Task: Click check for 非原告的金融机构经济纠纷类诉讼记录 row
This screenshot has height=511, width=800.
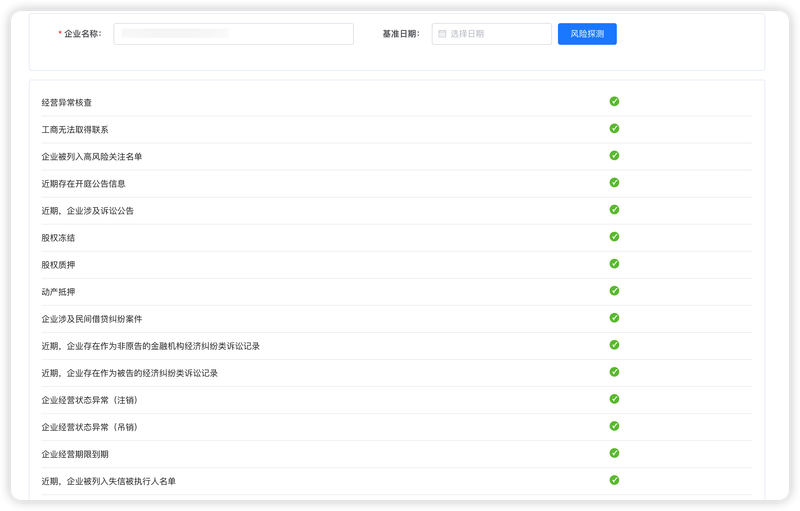Action: pyautogui.click(x=614, y=345)
